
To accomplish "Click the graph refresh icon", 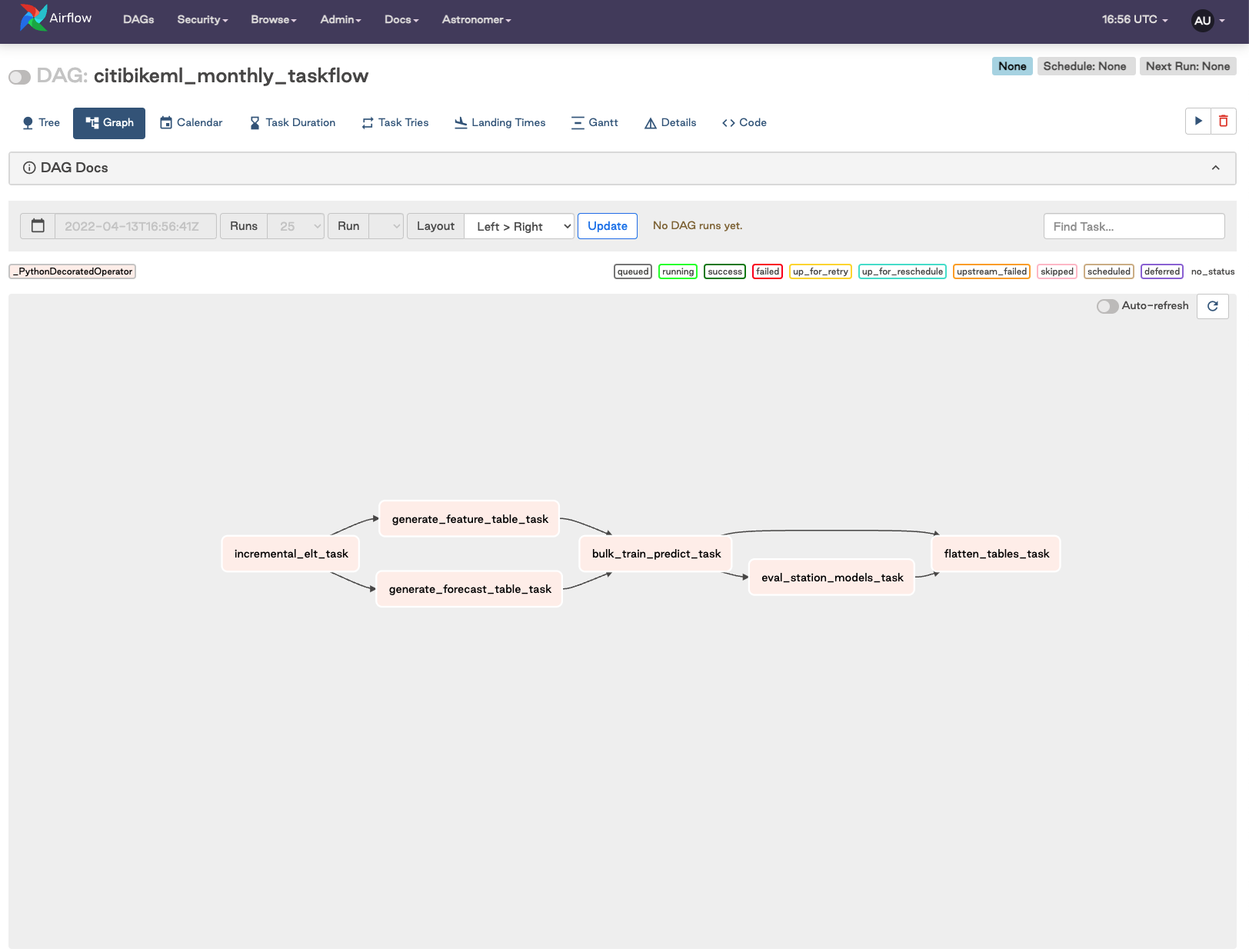I will [x=1212, y=306].
